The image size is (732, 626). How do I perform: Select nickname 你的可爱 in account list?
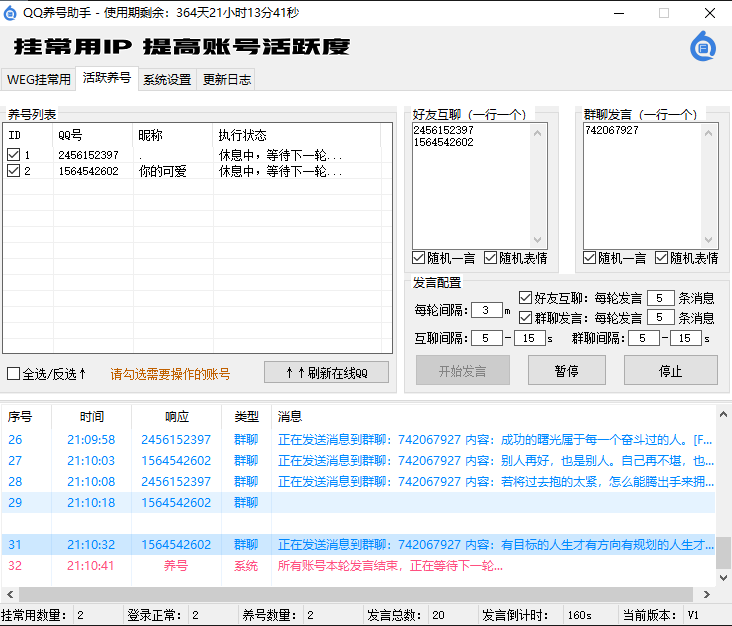pyautogui.click(x=162, y=171)
